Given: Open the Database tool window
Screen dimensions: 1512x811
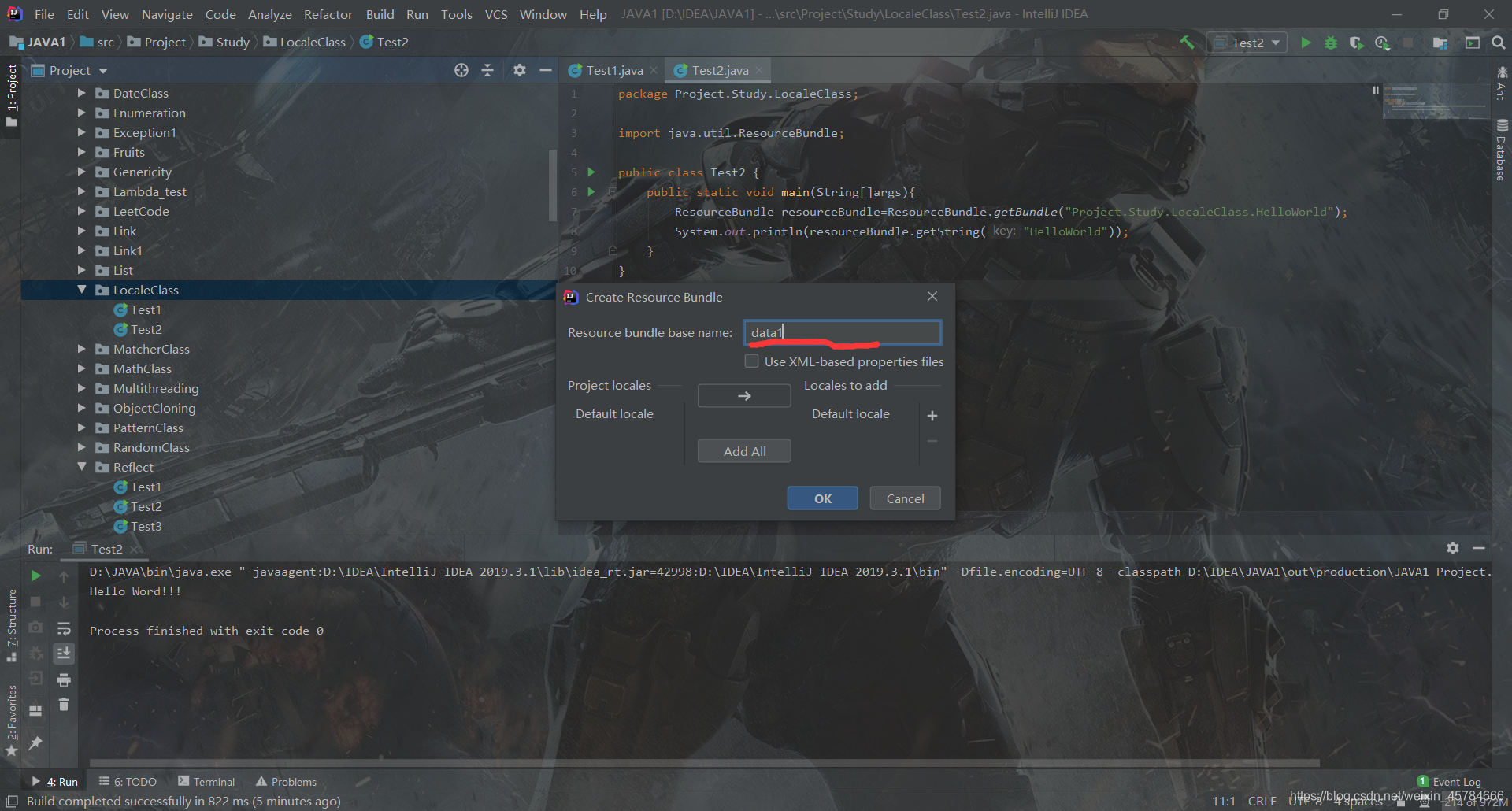Looking at the screenshot, I should click(x=1502, y=151).
